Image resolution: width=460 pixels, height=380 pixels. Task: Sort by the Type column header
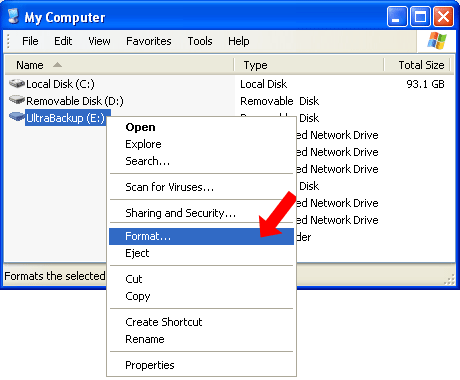[x=309, y=65]
